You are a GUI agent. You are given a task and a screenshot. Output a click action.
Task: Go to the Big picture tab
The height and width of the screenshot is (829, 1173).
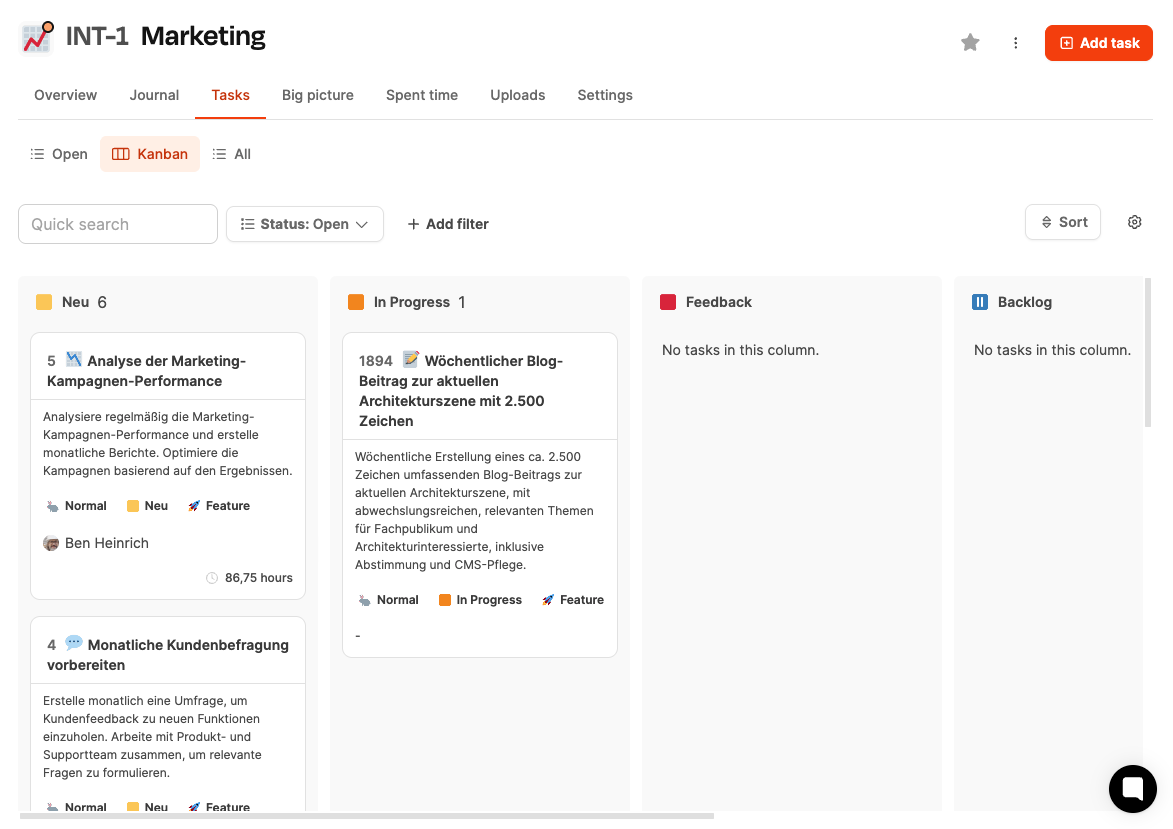click(x=318, y=95)
